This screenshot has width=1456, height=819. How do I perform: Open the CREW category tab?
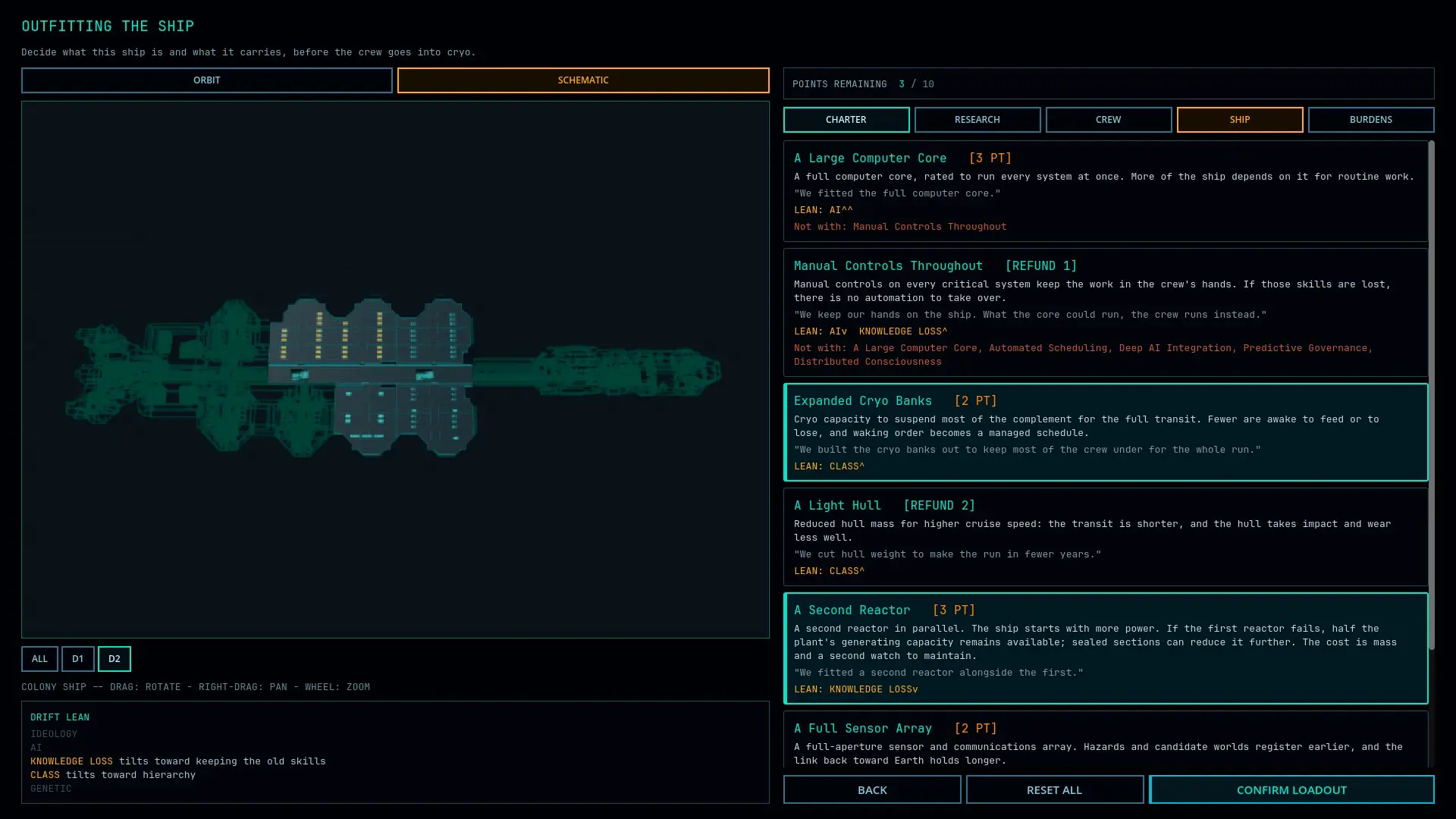click(1109, 120)
